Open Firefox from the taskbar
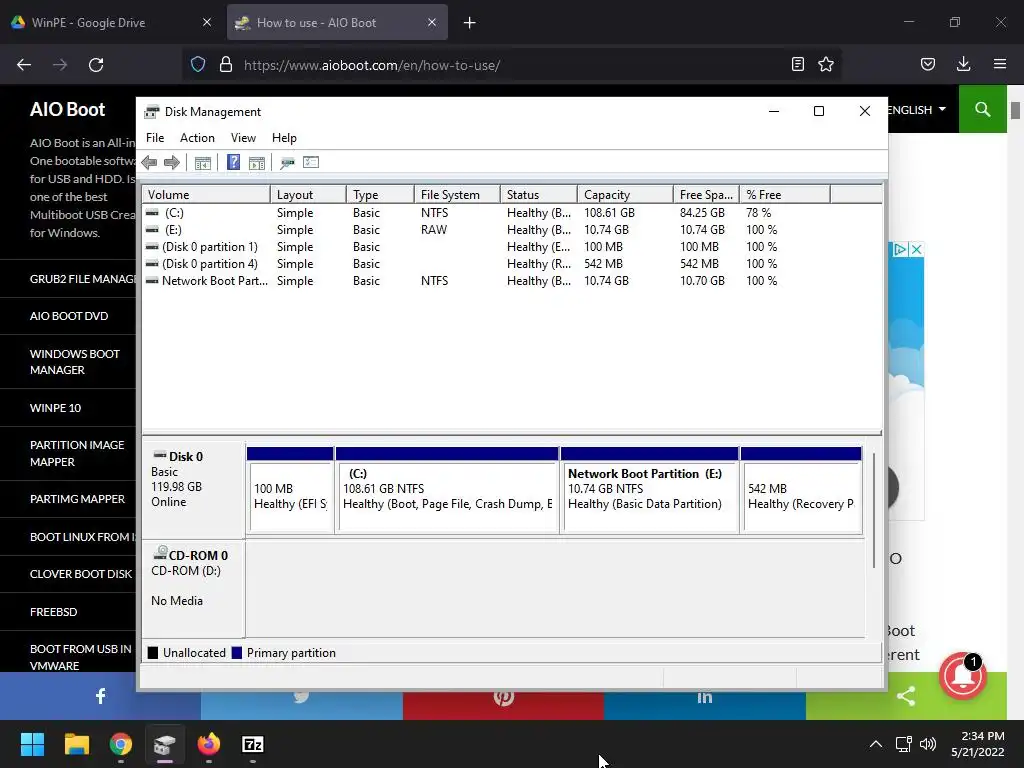The width and height of the screenshot is (1024, 768). pyautogui.click(x=209, y=744)
